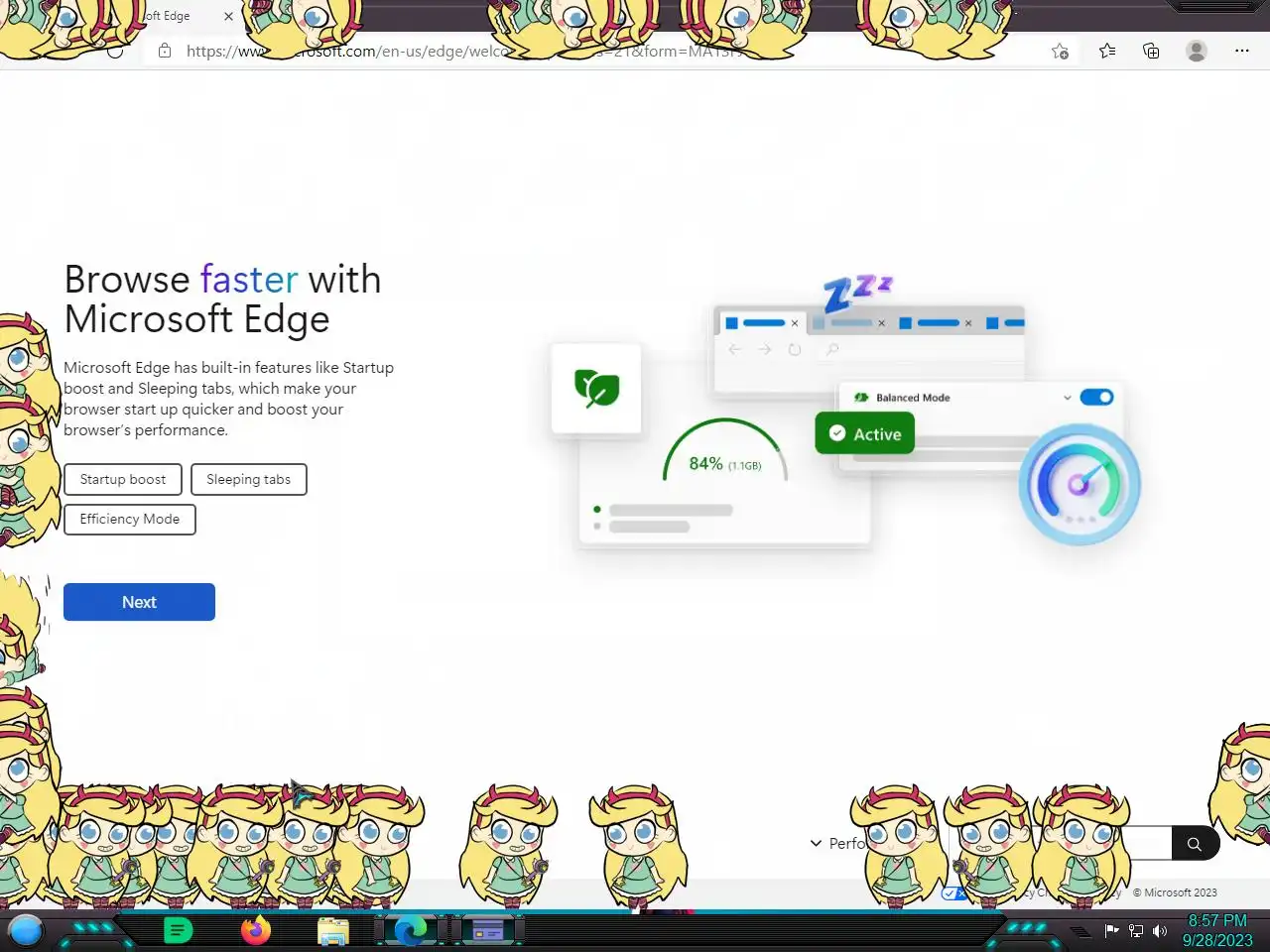Open the network tray icon

point(1136,930)
